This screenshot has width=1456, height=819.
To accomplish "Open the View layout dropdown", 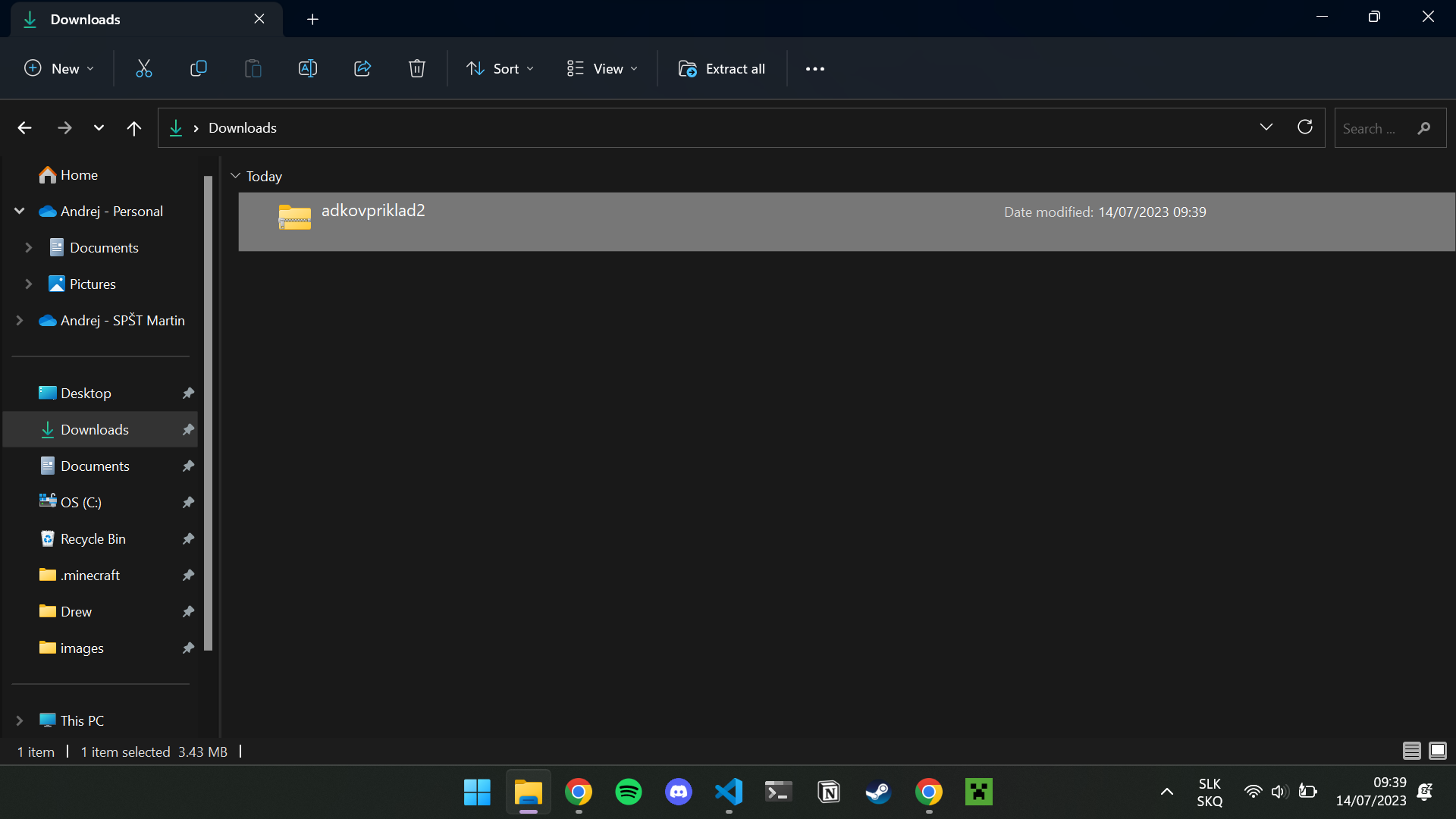I will [x=602, y=69].
